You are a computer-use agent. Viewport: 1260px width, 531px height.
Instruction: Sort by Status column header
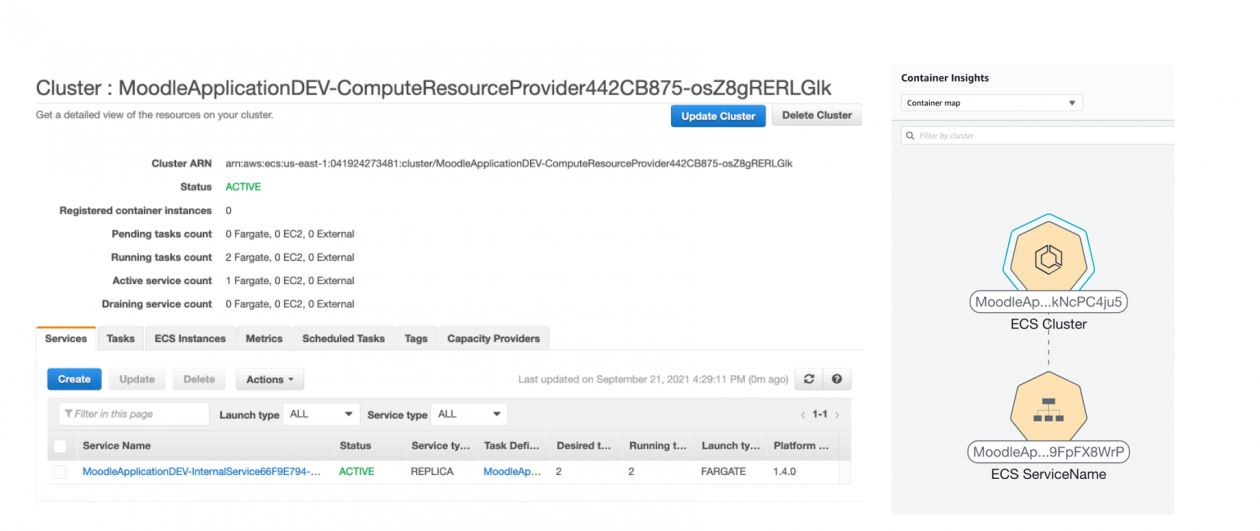pyautogui.click(x=355, y=446)
